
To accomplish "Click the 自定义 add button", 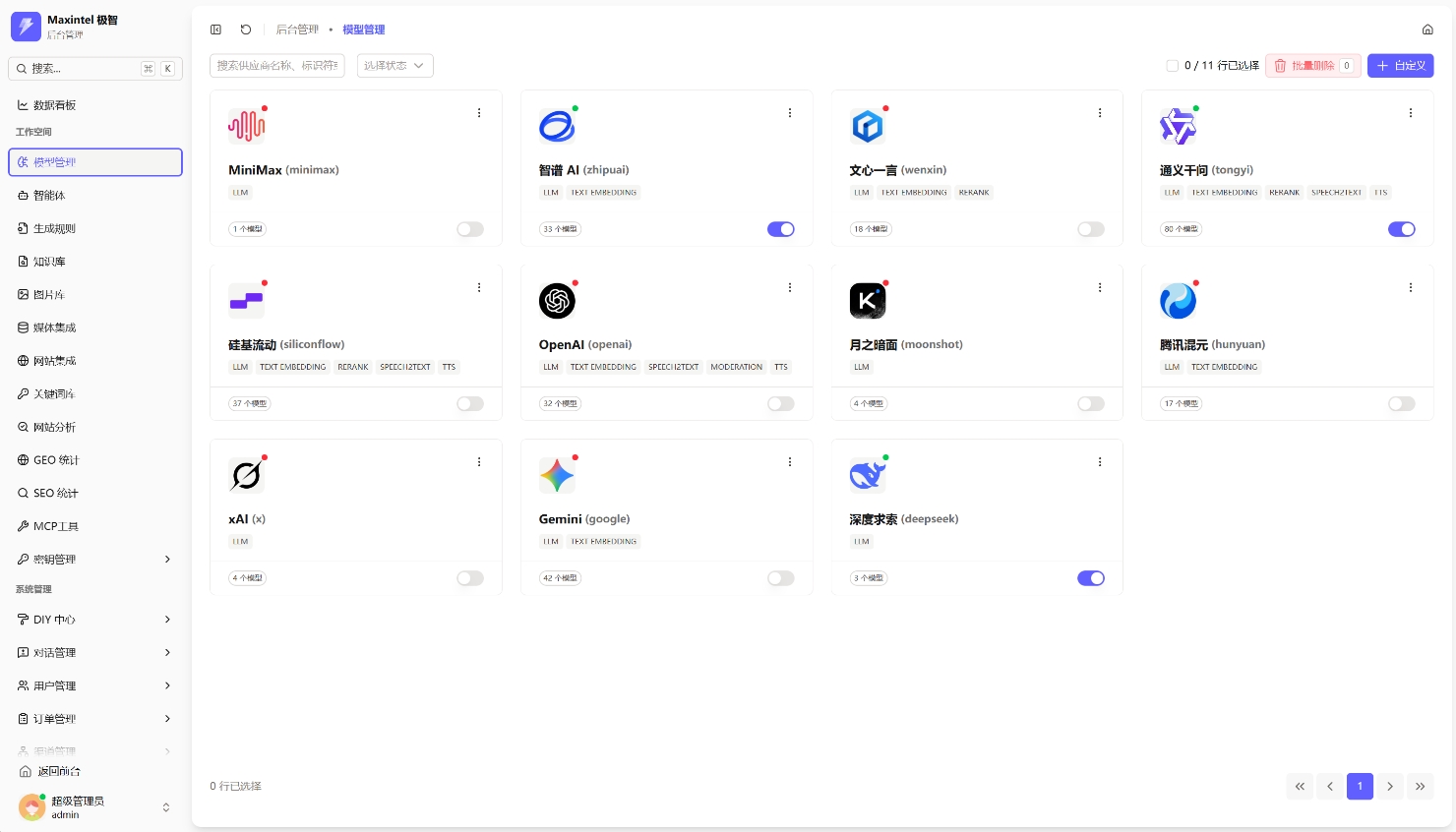I will tap(1400, 66).
